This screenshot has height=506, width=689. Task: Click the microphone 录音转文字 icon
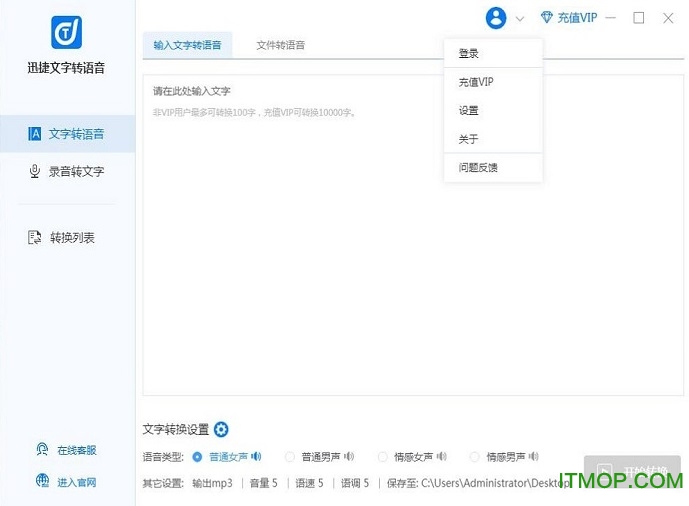(34, 171)
